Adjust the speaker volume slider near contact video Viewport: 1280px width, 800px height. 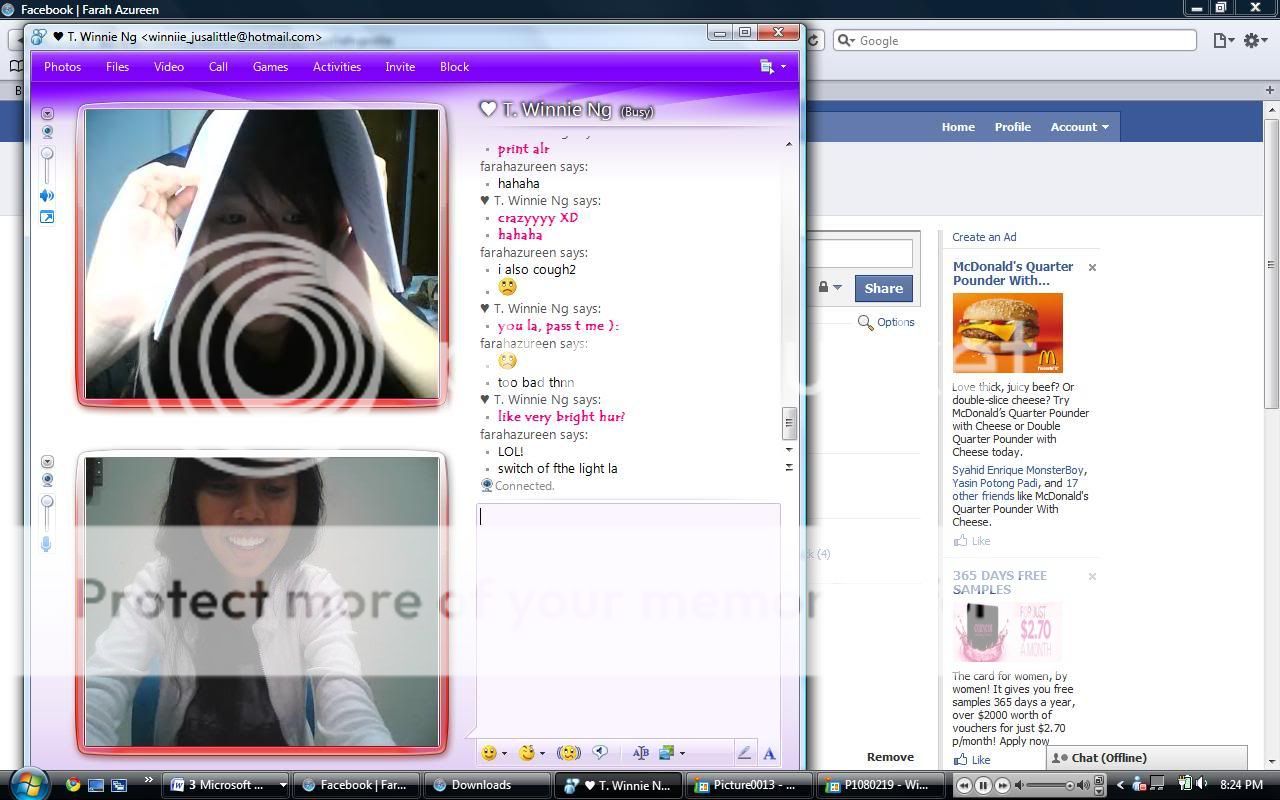[47, 154]
